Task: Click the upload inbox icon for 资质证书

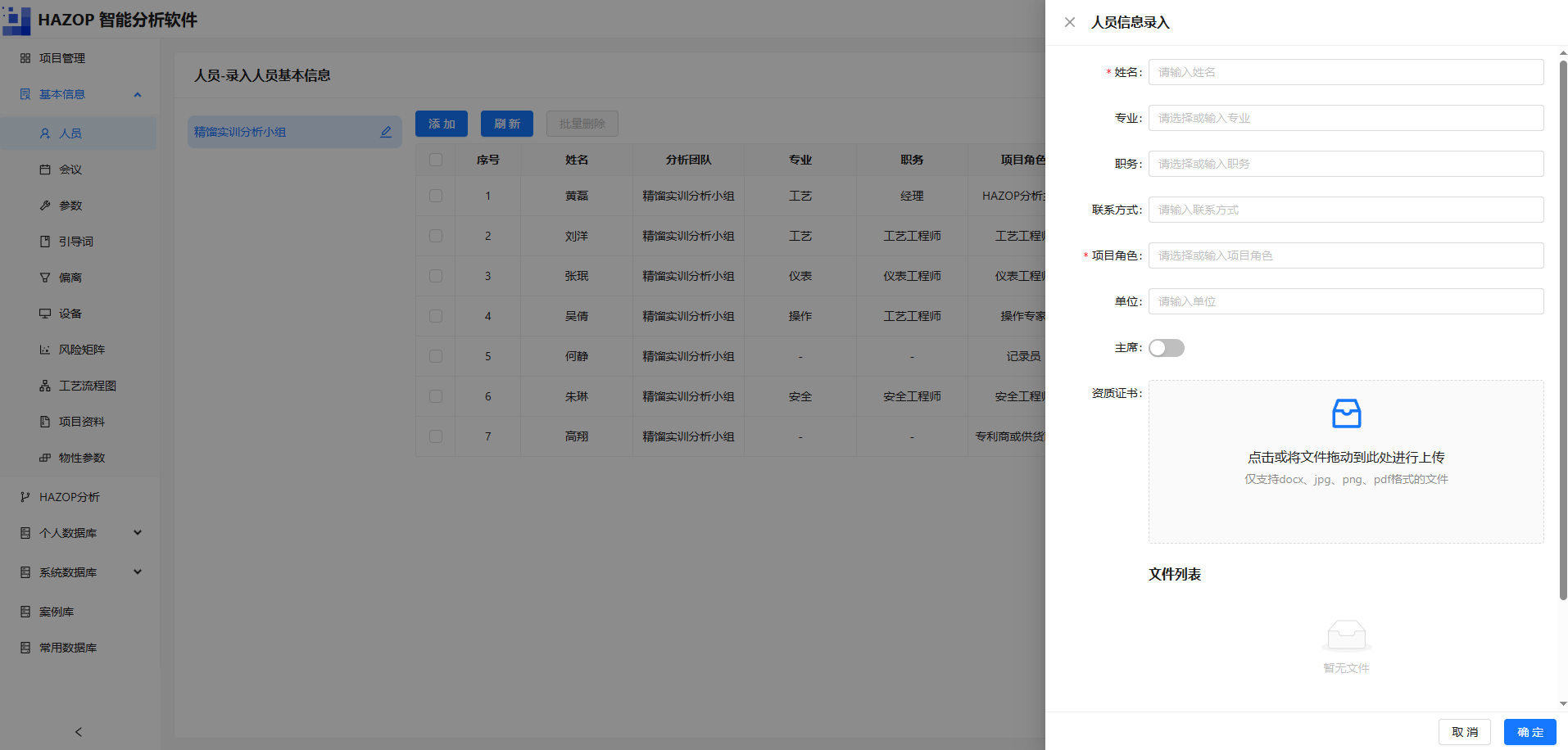Action: 1346,413
